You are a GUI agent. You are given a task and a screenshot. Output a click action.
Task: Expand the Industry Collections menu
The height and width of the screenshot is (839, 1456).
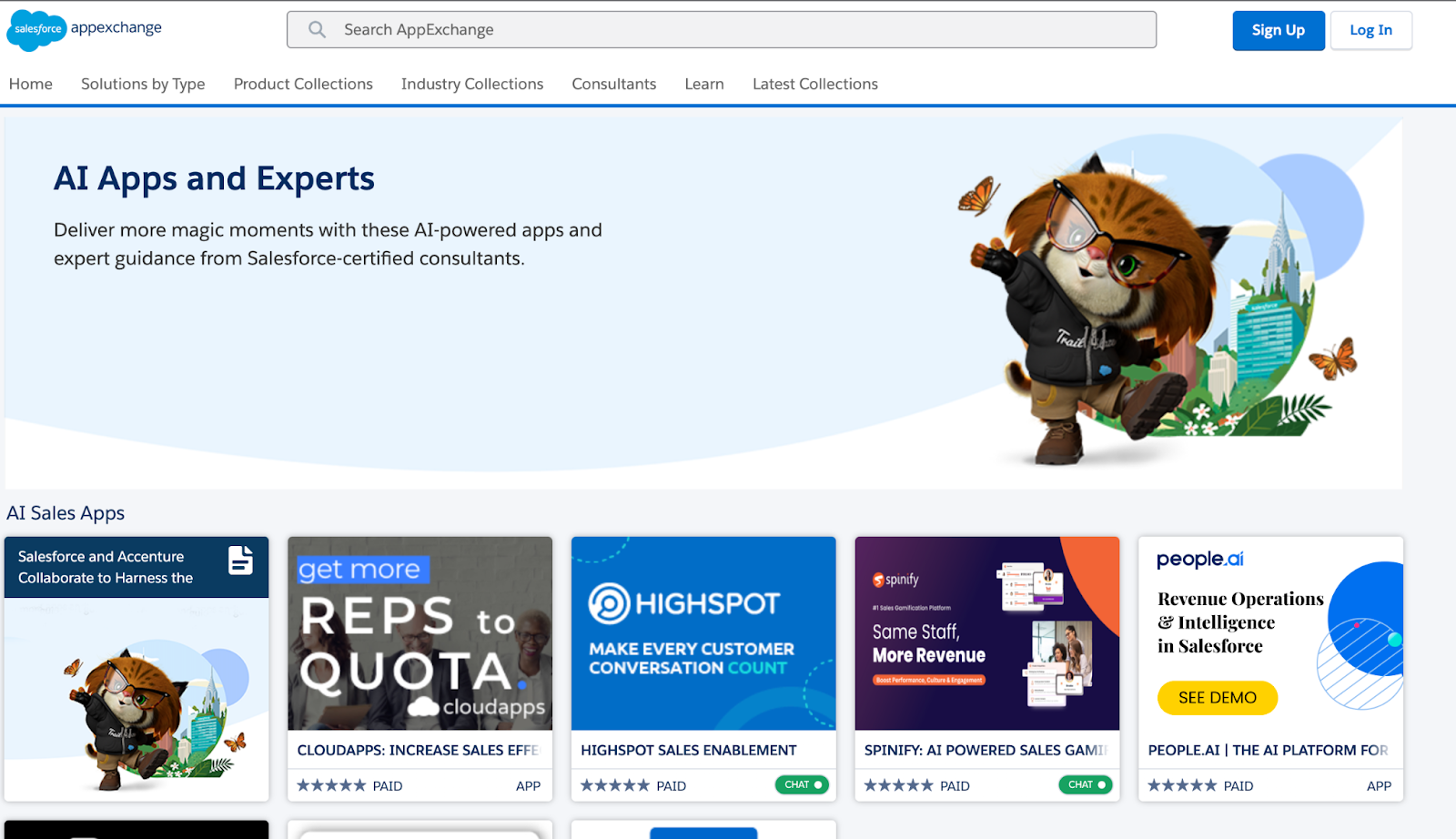pos(471,84)
